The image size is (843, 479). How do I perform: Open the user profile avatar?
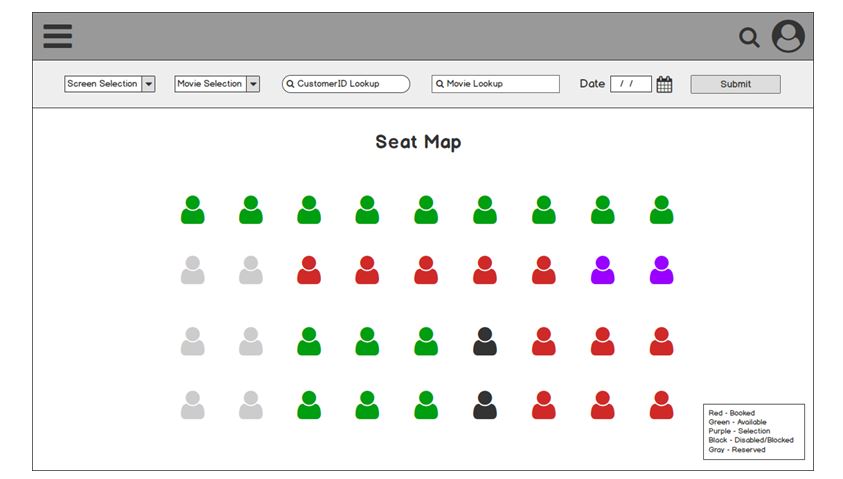[x=788, y=37]
